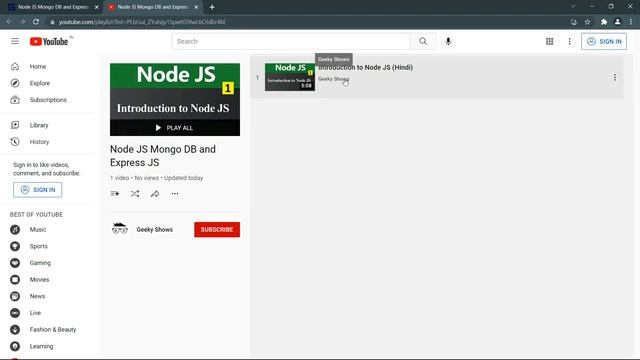Open History in sidebar
This screenshot has height=360, width=640.
(x=39, y=142)
